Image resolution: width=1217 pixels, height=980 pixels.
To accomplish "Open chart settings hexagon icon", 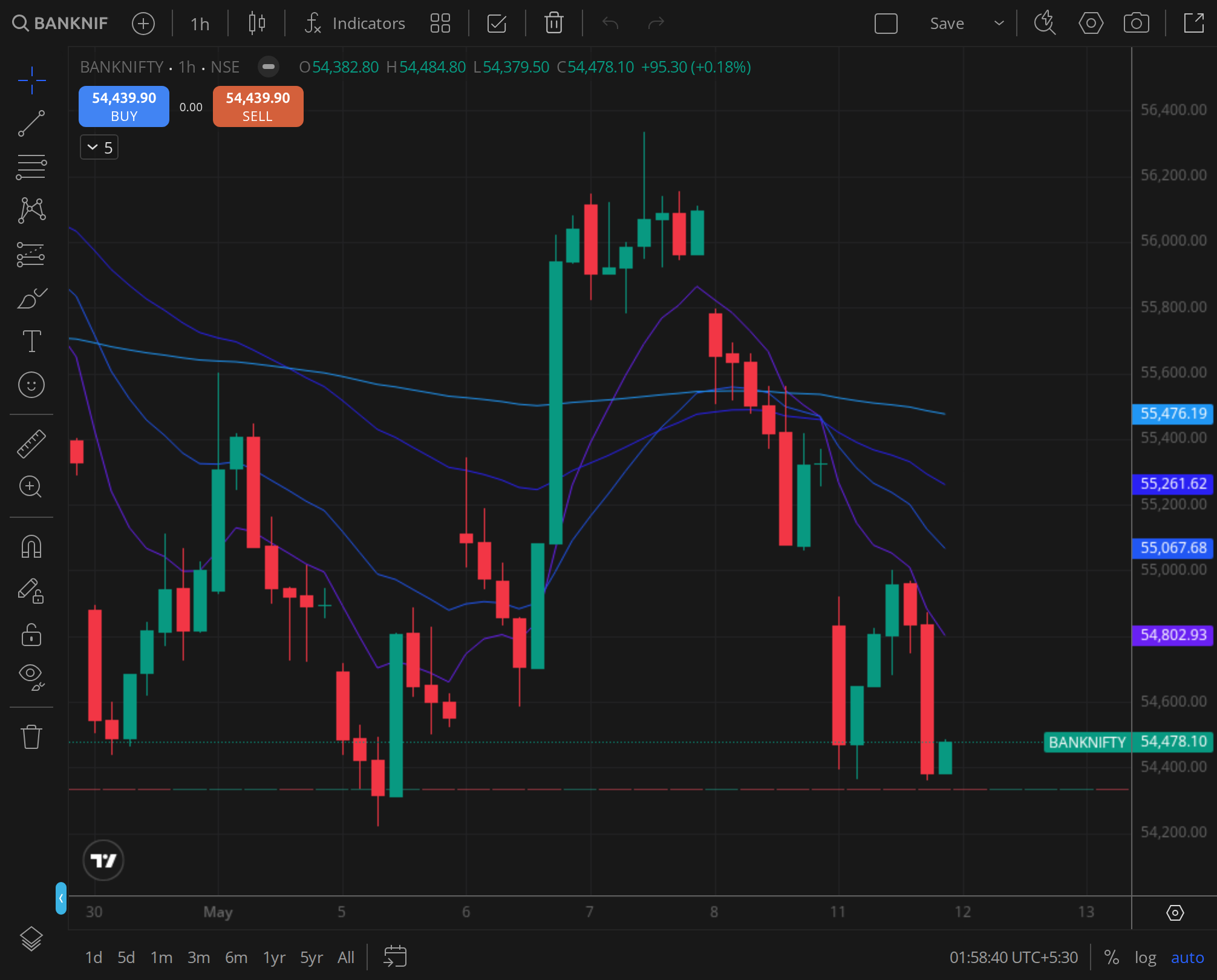I will click(x=1091, y=24).
